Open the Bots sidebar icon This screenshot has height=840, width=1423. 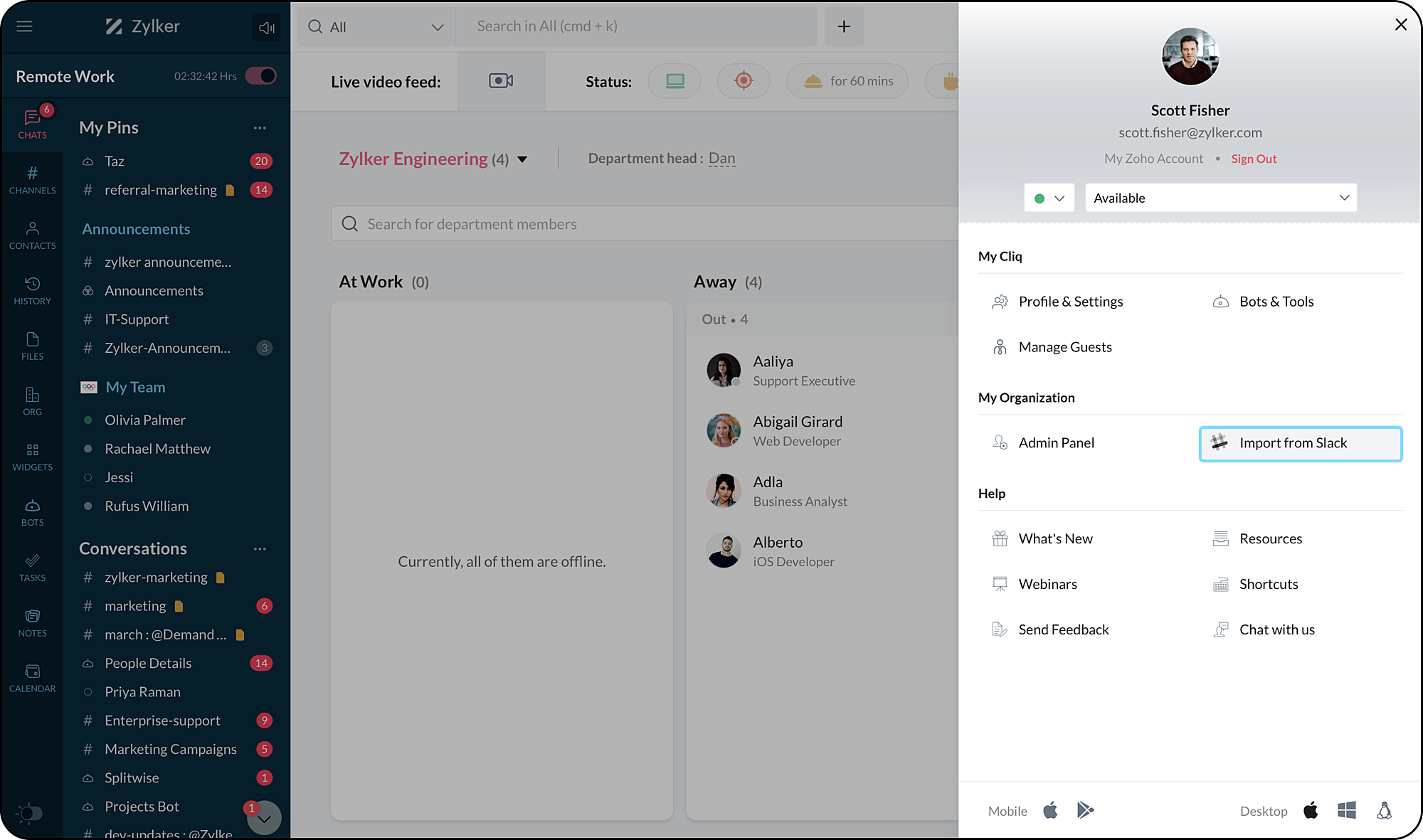pyautogui.click(x=32, y=512)
